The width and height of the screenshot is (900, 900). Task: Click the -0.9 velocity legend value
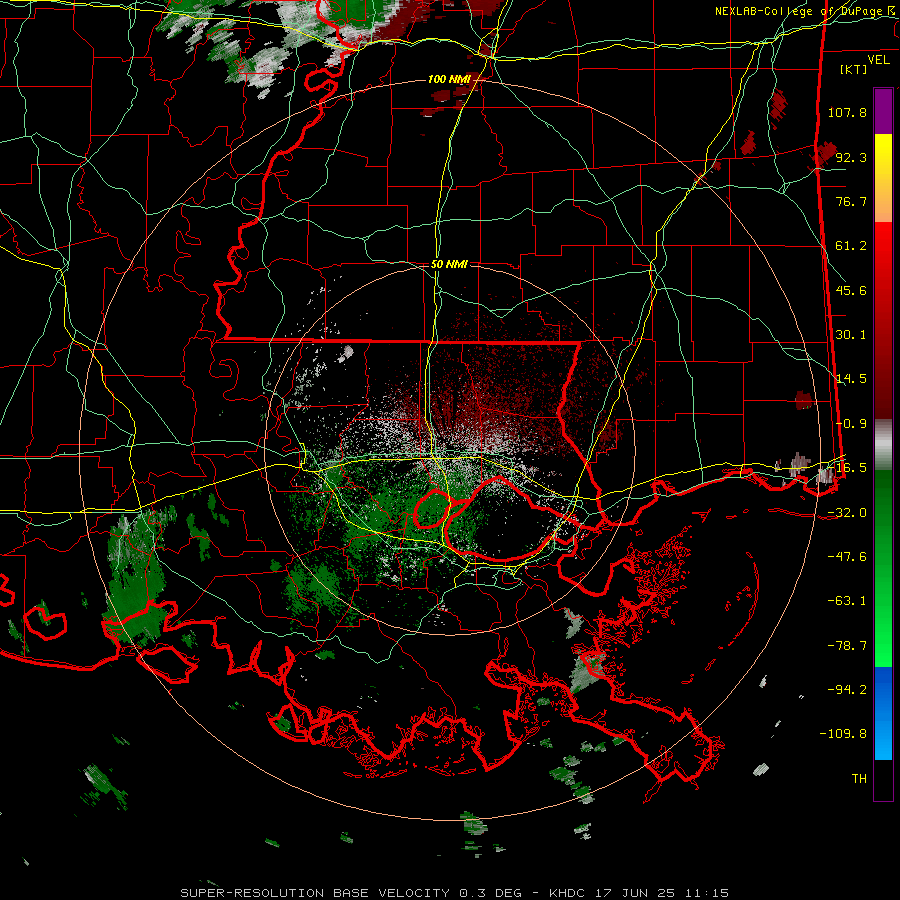click(851, 424)
